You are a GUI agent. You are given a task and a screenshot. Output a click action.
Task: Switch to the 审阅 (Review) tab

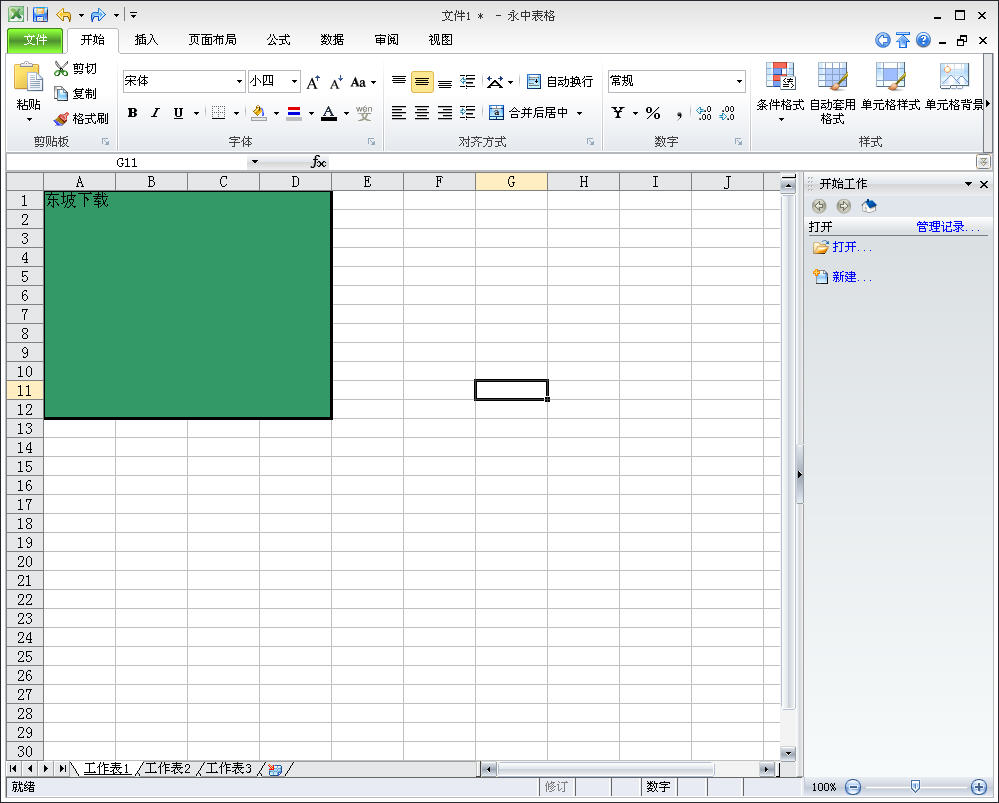[386, 40]
